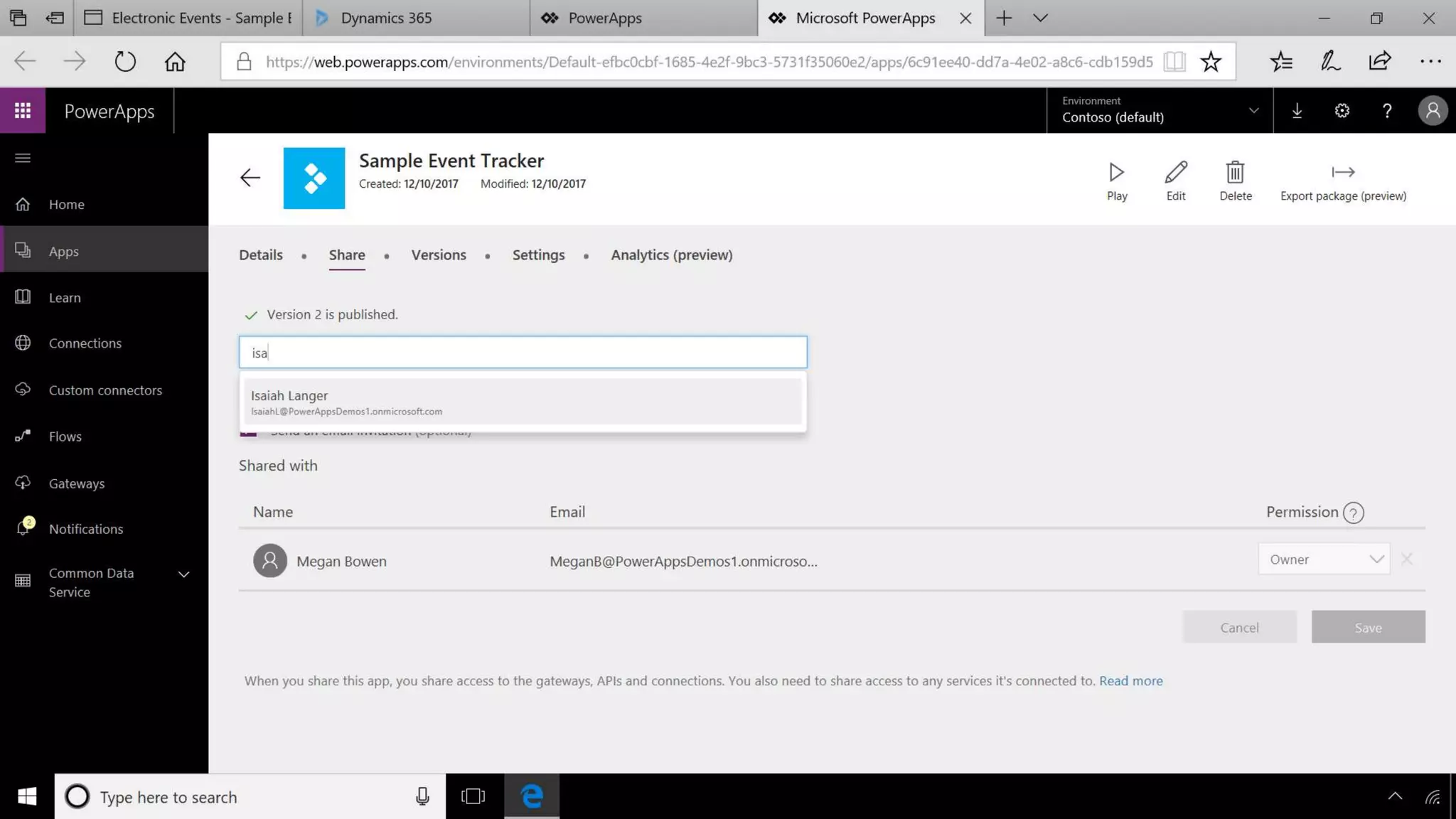The image size is (1456, 819).
Task: Go back using the left arrow beside app tile
Action: 250,178
